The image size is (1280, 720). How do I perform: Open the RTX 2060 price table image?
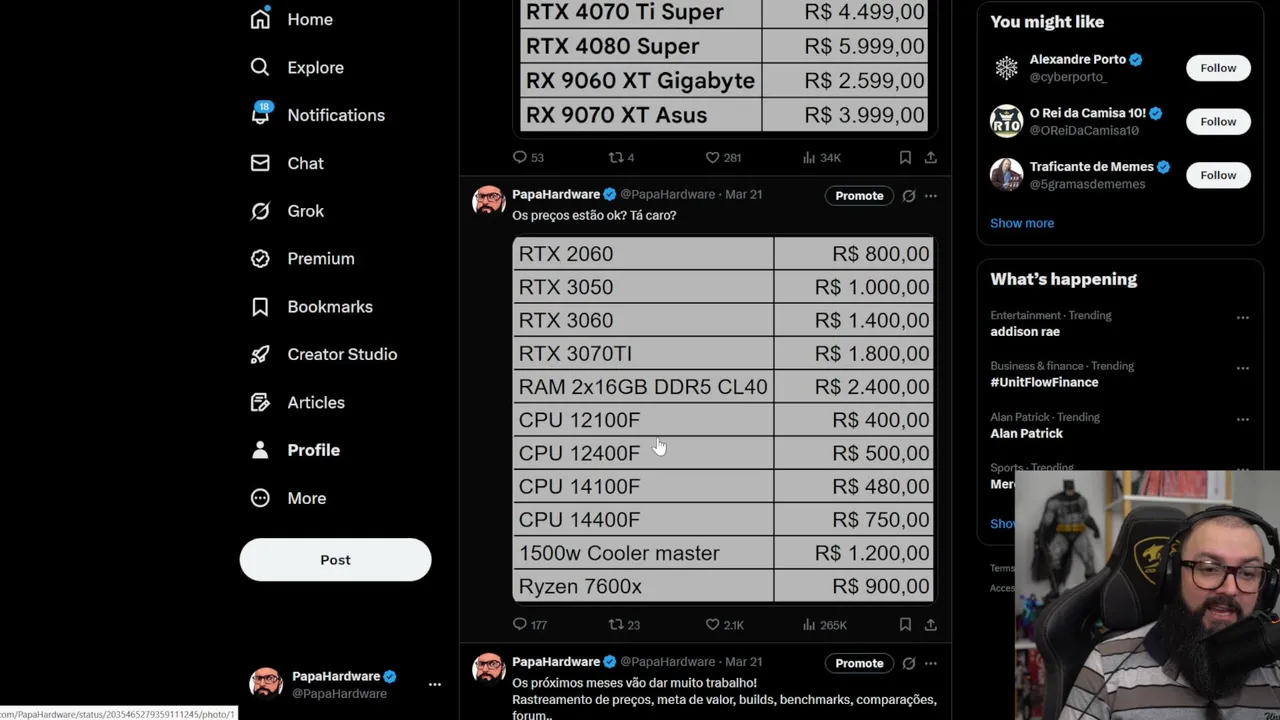pos(723,420)
